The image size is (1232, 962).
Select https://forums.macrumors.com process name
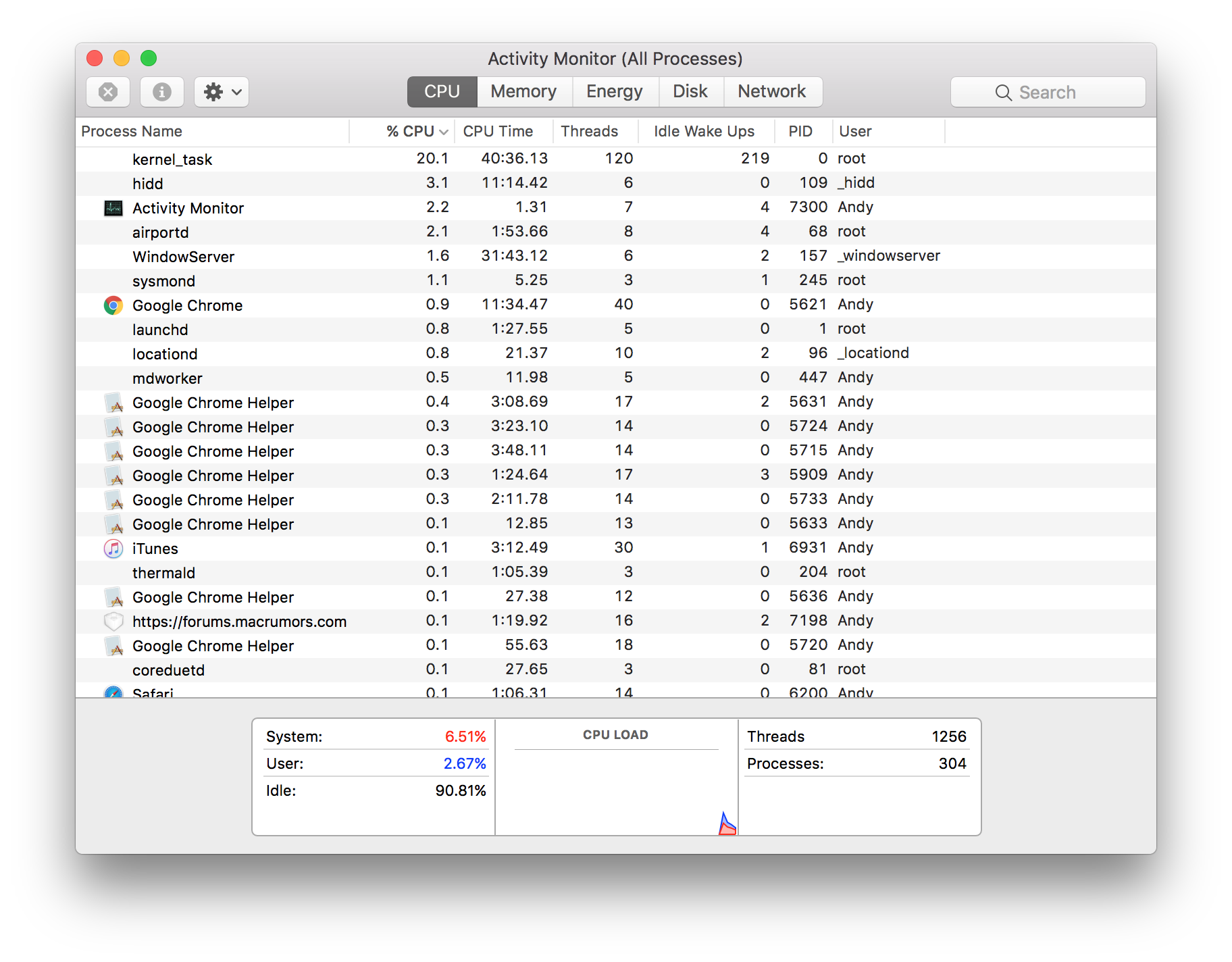[239, 622]
